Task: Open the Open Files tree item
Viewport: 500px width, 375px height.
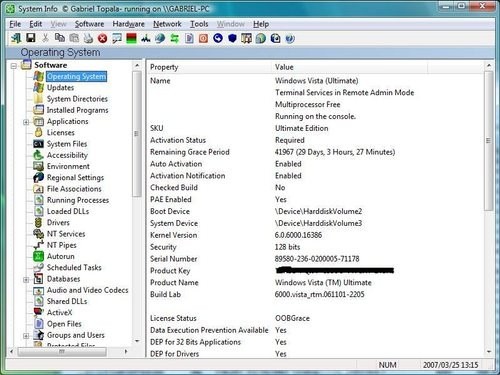Action: coord(64,324)
